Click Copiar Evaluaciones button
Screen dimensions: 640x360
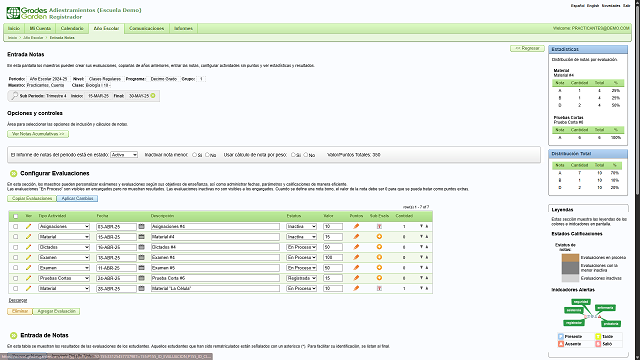(32, 198)
